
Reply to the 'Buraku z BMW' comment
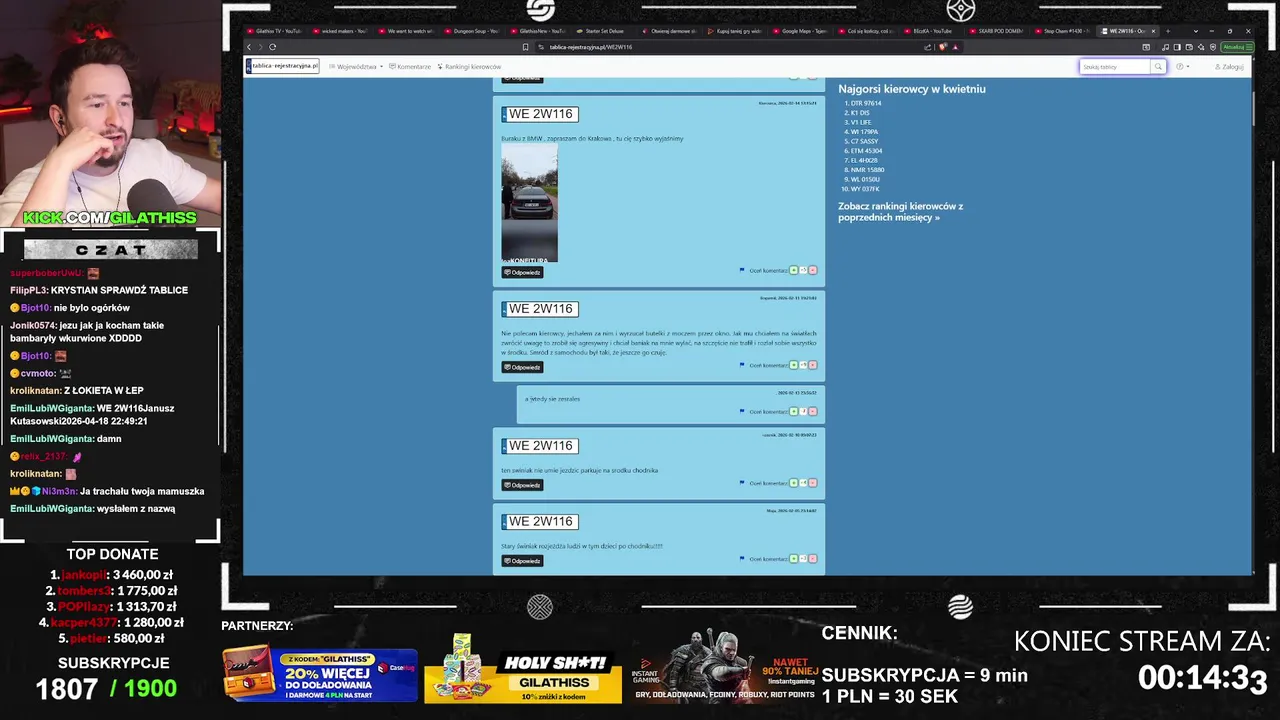[522, 272]
